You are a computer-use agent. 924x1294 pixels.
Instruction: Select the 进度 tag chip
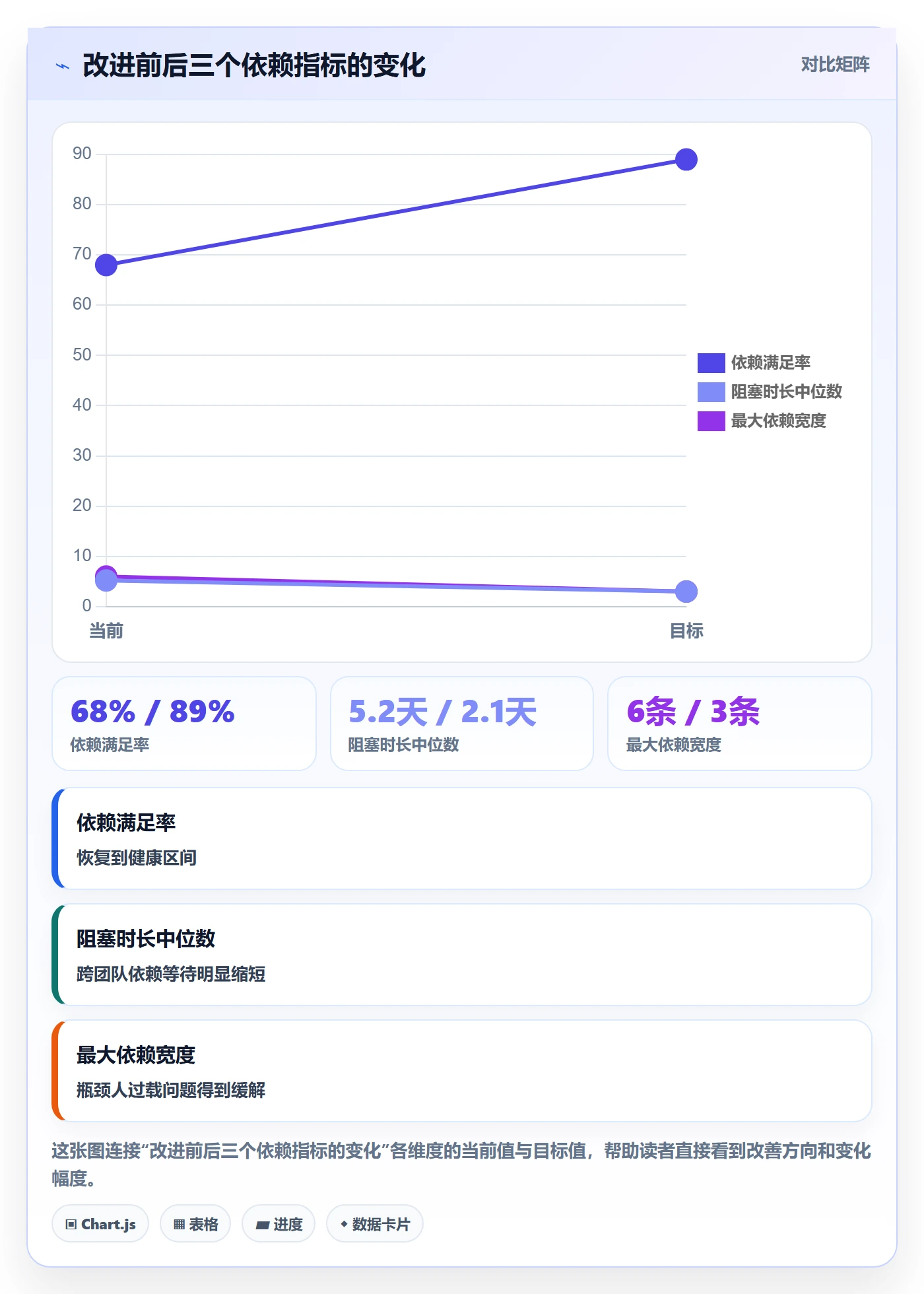pyautogui.click(x=279, y=1224)
